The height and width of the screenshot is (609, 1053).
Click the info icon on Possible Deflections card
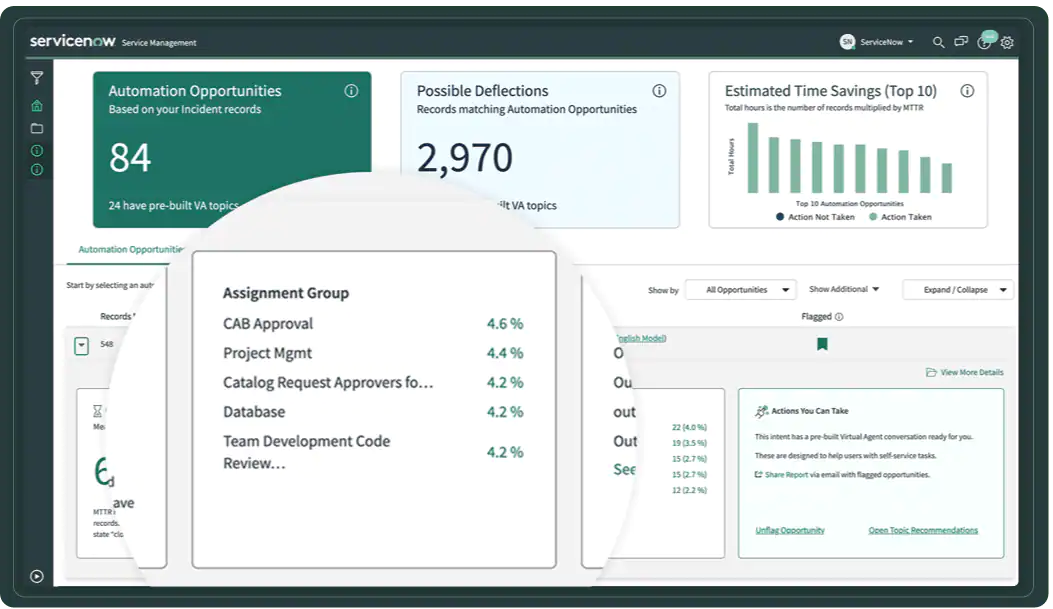click(x=659, y=90)
